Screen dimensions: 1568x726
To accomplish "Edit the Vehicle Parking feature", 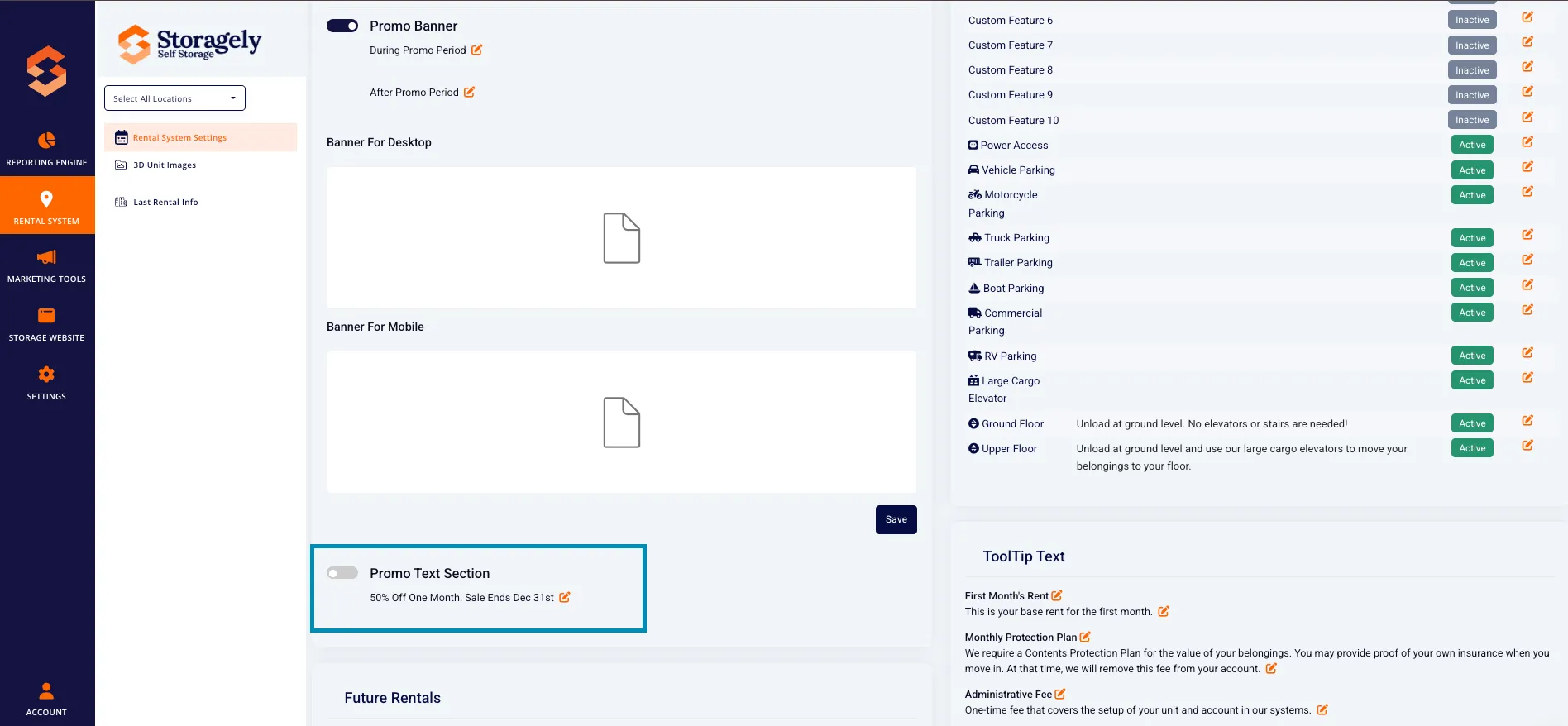I will 1527,166.
